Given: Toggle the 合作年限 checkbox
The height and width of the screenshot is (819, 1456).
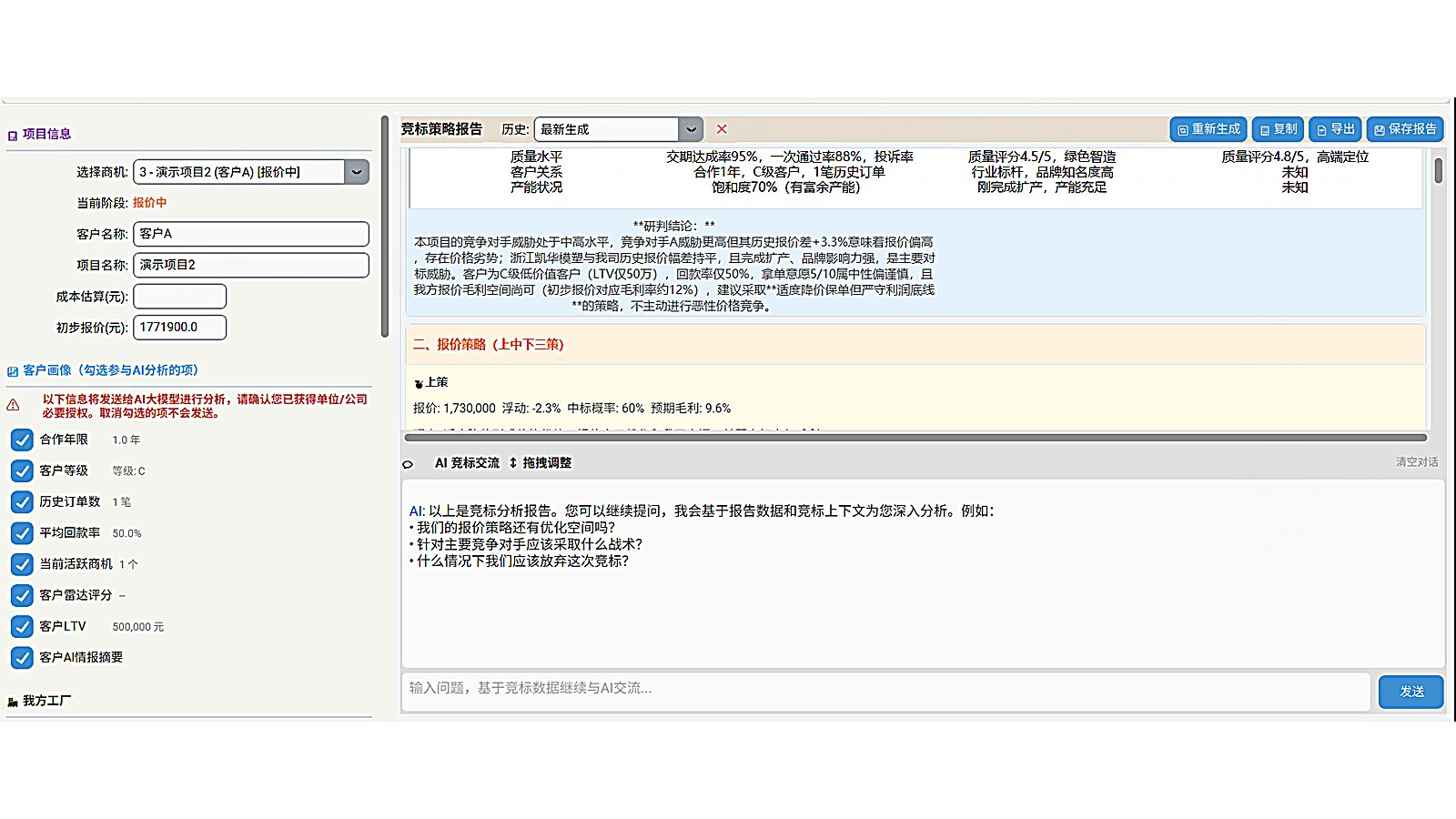Looking at the screenshot, I should pyautogui.click(x=22, y=440).
